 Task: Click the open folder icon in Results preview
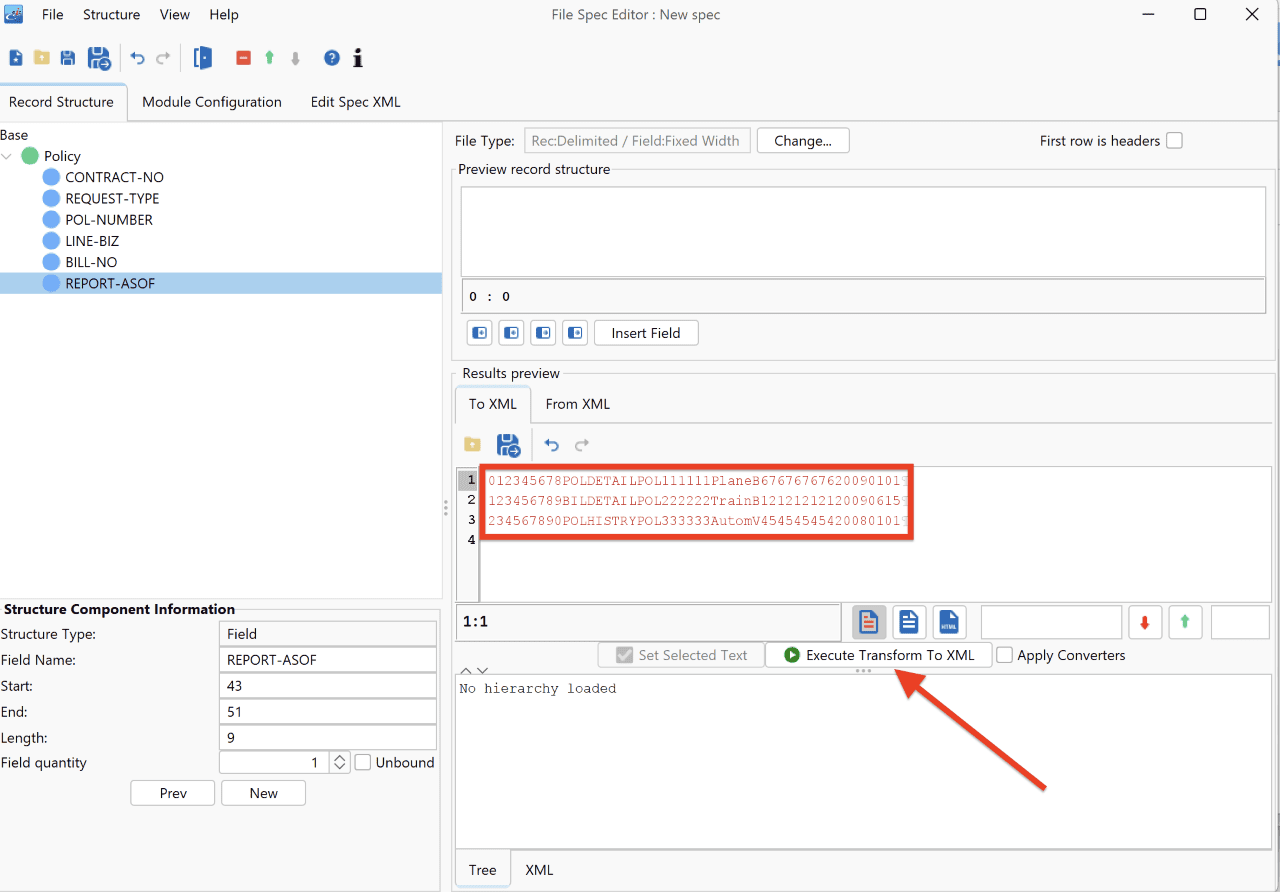point(472,445)
